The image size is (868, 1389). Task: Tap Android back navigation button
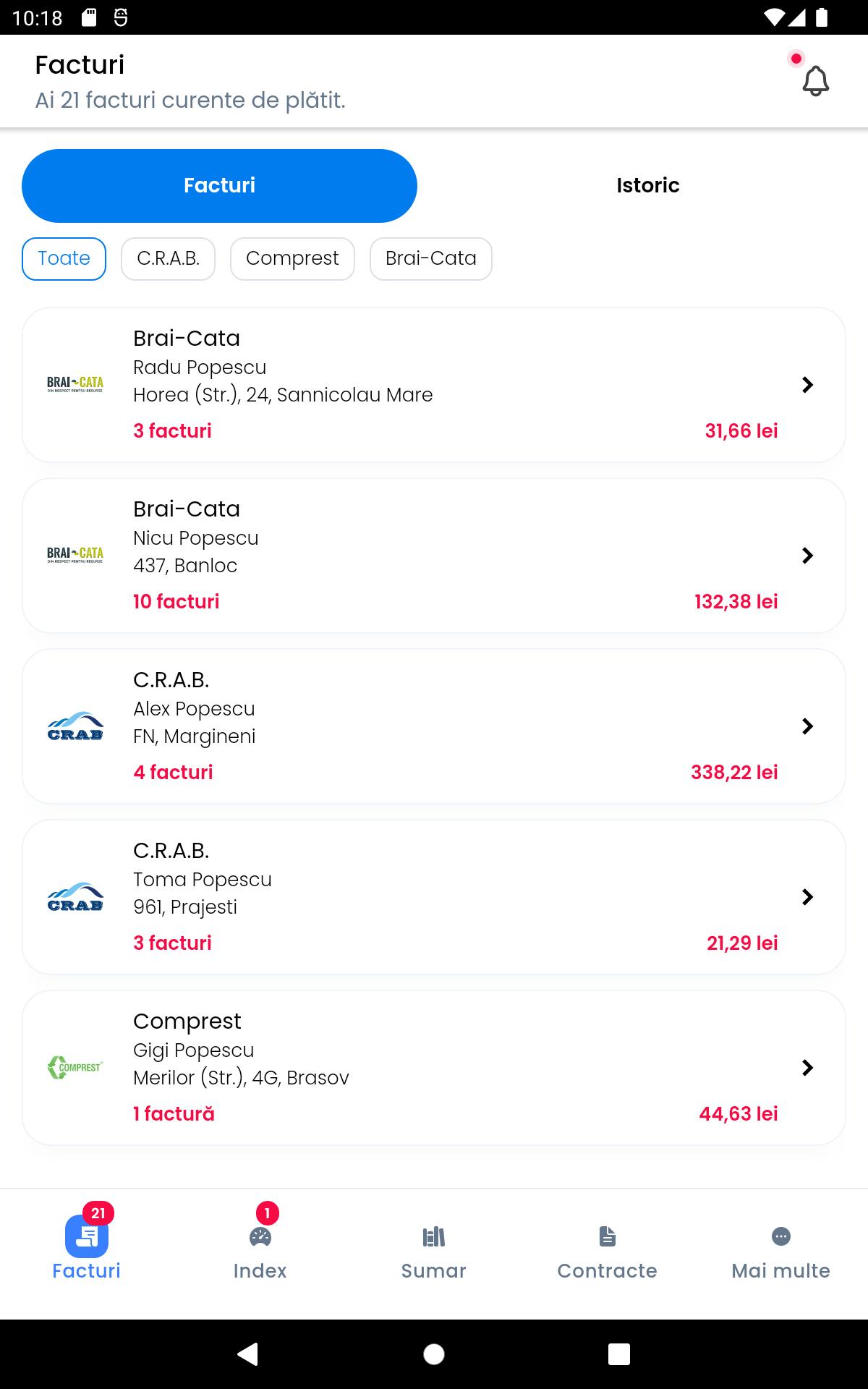(248, 1354)
